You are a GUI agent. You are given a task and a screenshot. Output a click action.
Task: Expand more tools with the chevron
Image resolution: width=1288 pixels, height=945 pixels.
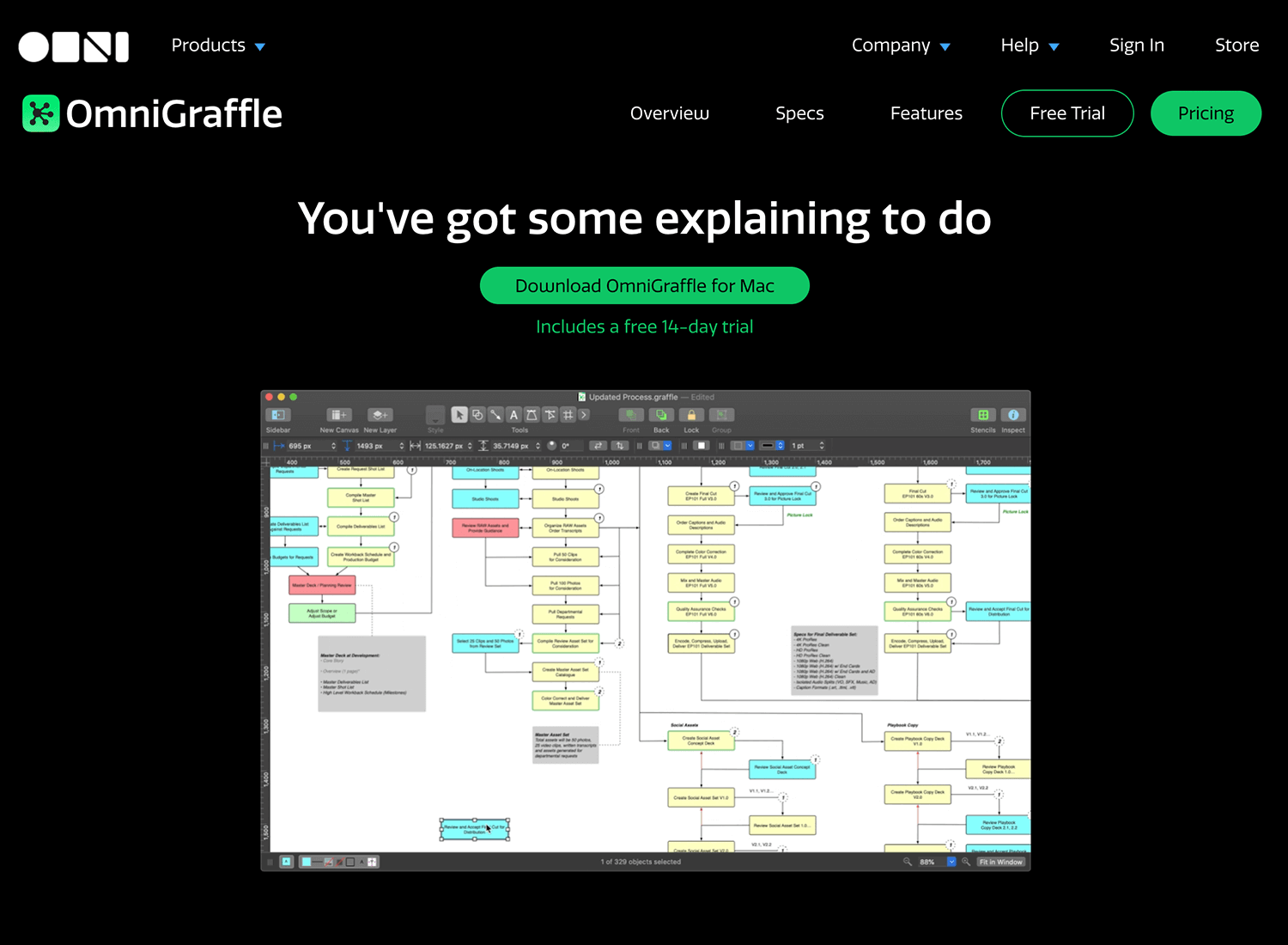pos(584,415)
